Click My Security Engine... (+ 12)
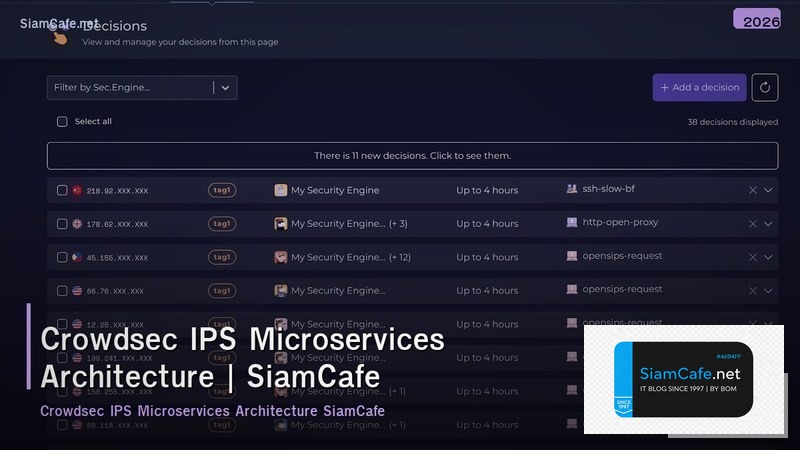Image resolution: width=800 pixels, height=450 pixels. tap(351, 257)
